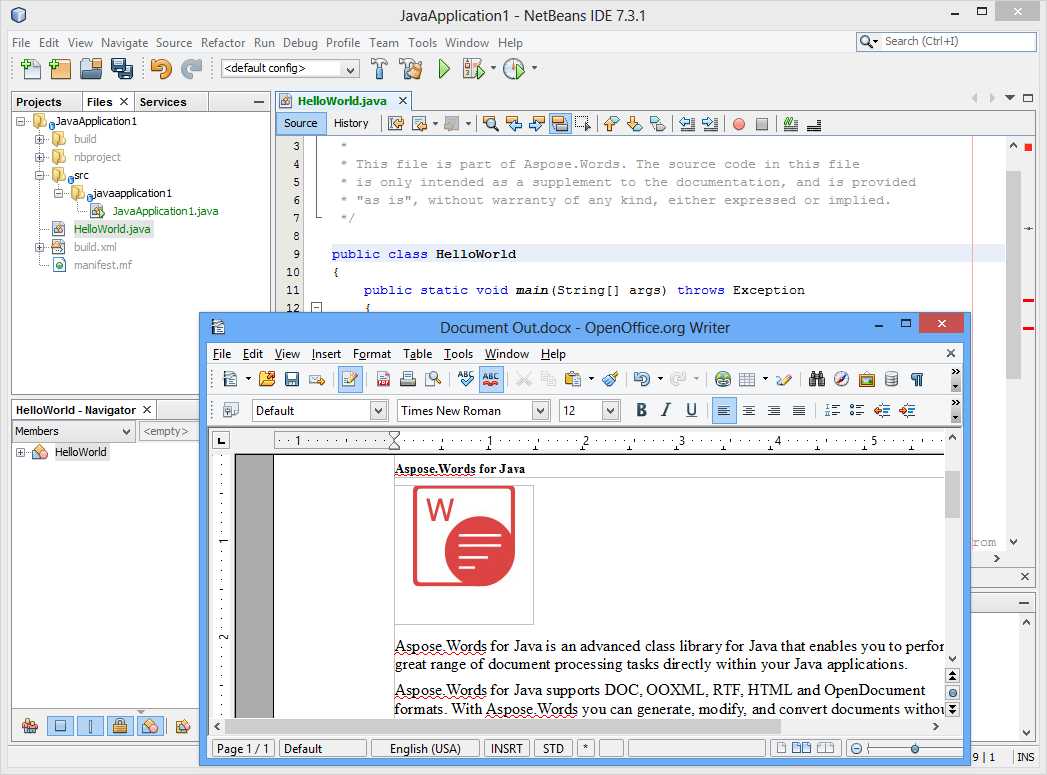Viewport: 1047px width, 775px height.
Task: Open the default config dropdown
Action: point(350,69)
